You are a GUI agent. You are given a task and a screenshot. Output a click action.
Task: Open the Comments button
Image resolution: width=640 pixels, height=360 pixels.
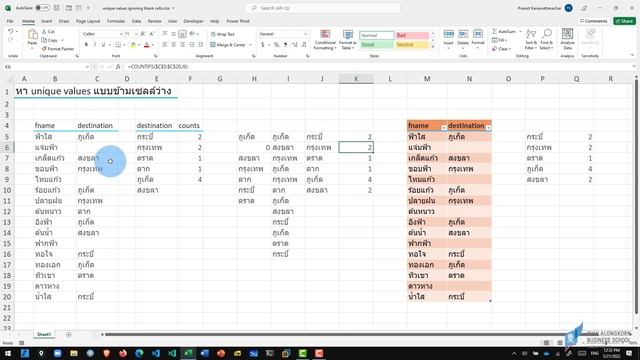click(x=593, y=21)
